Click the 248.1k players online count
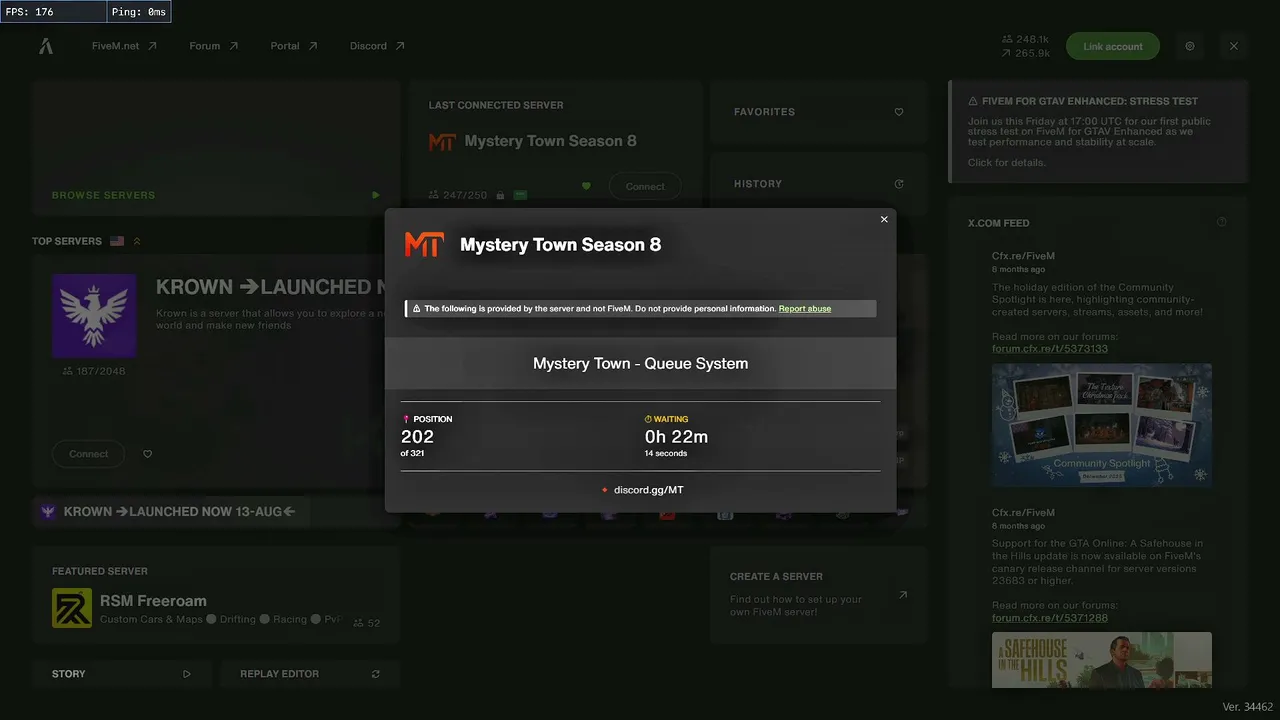Screen dimensions: 1280x720 click(1025, 40)
